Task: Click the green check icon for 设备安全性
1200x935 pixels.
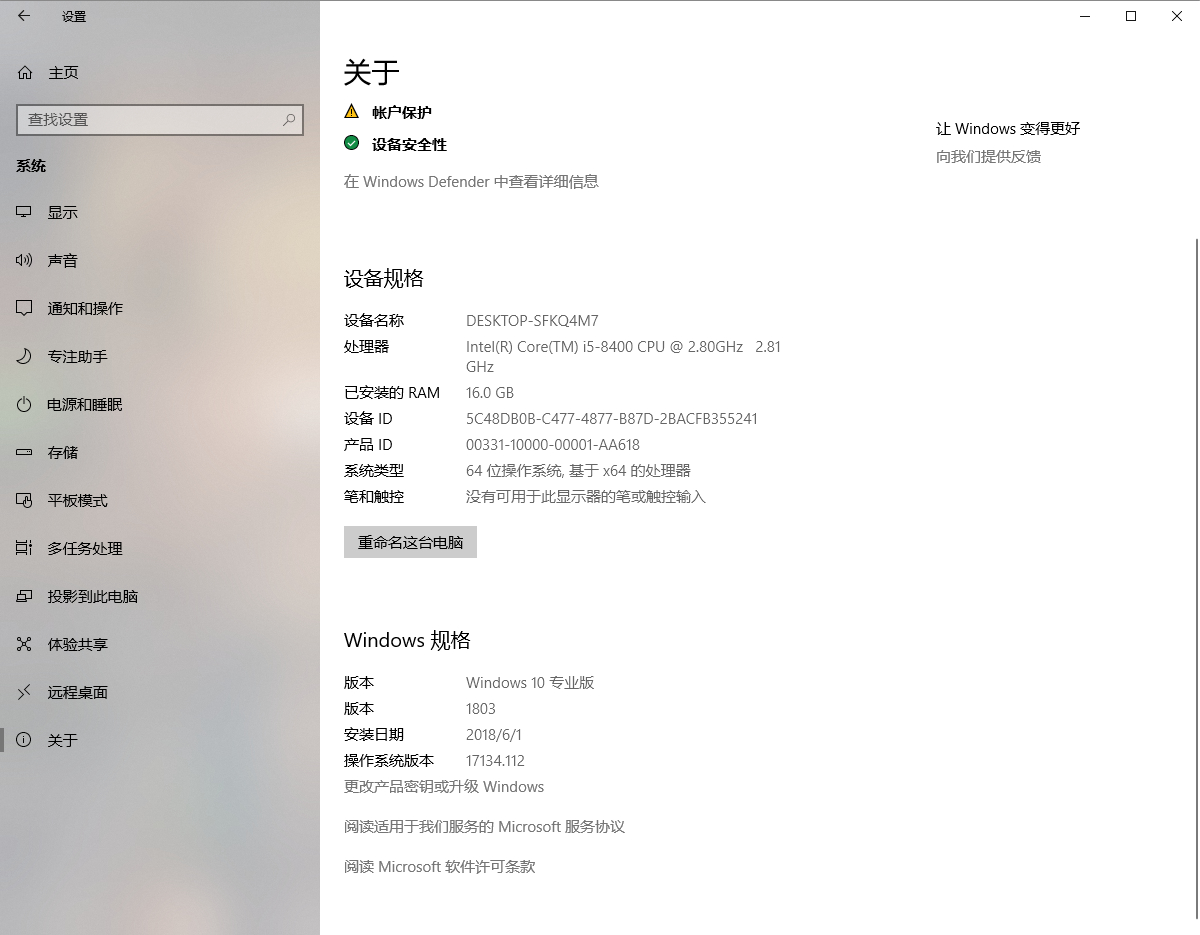Action: (351, 143)
